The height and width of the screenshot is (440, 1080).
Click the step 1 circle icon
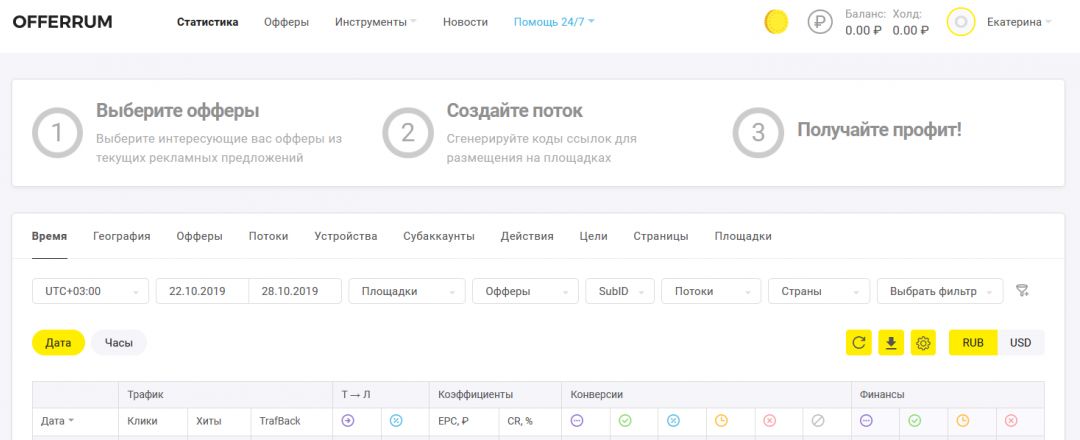(57, 133)
